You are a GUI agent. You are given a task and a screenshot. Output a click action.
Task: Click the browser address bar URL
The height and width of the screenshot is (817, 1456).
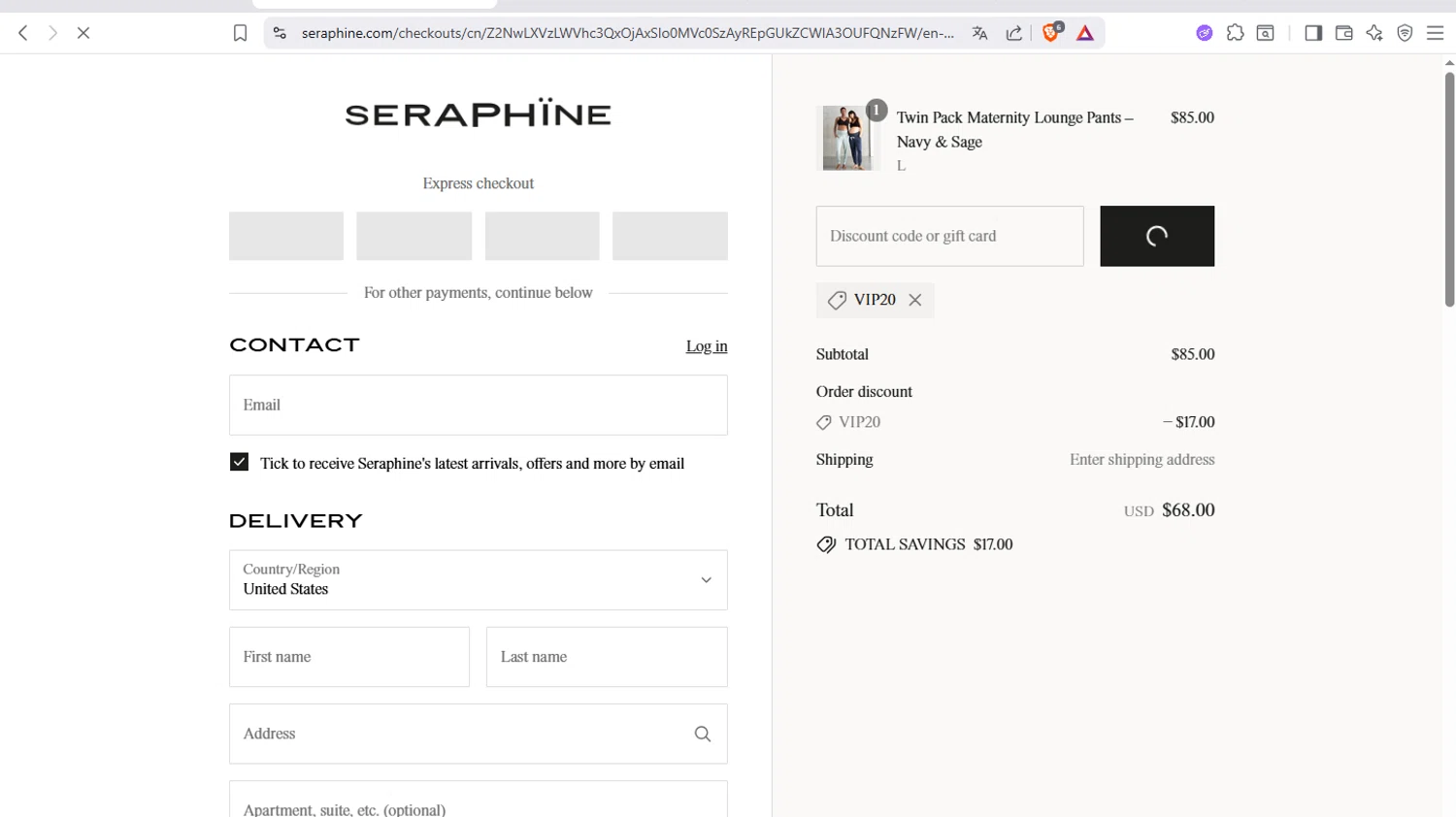[627, 33]
